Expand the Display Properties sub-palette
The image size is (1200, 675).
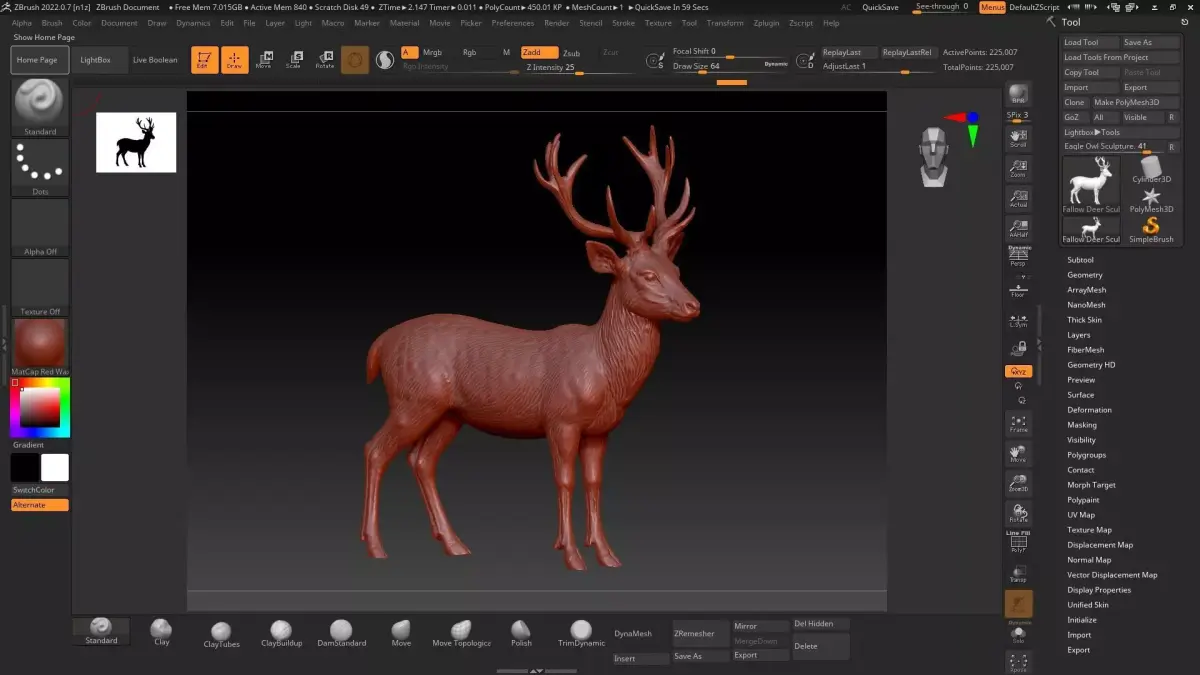pos(1099,590)
